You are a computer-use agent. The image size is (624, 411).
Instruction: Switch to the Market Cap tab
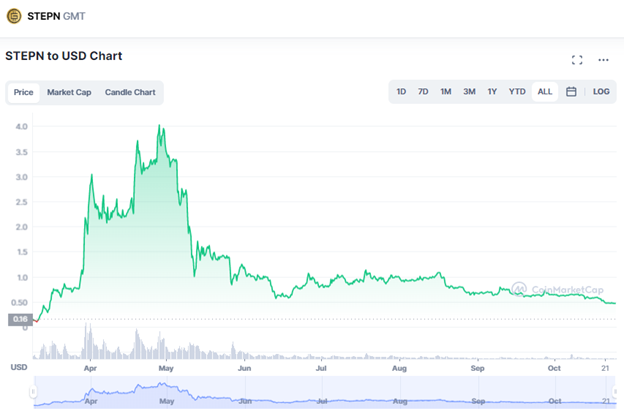69,92
